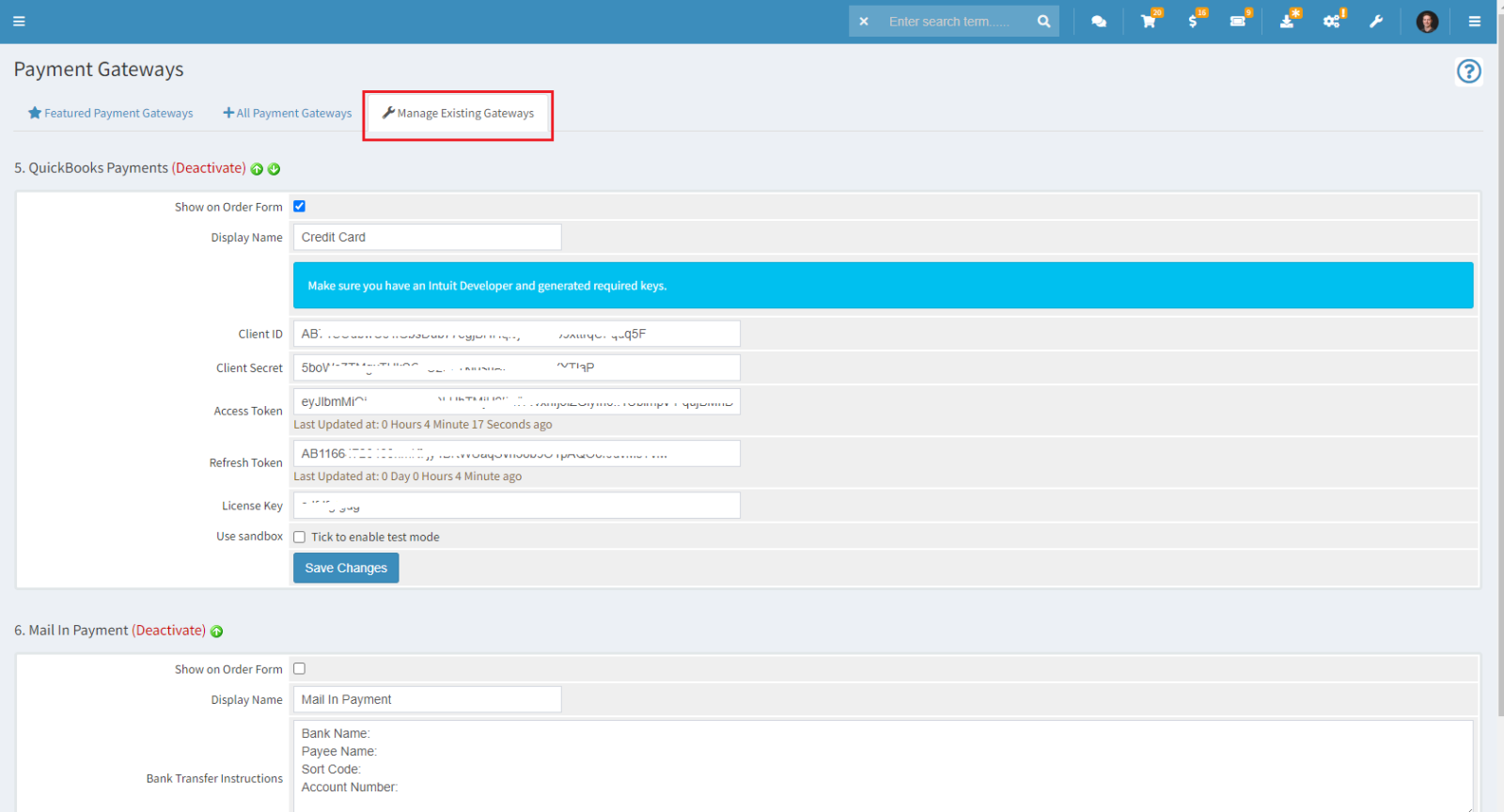Open the help question mark icon
Viewport: 1504px width, 812px height.
coord(1468,71)
